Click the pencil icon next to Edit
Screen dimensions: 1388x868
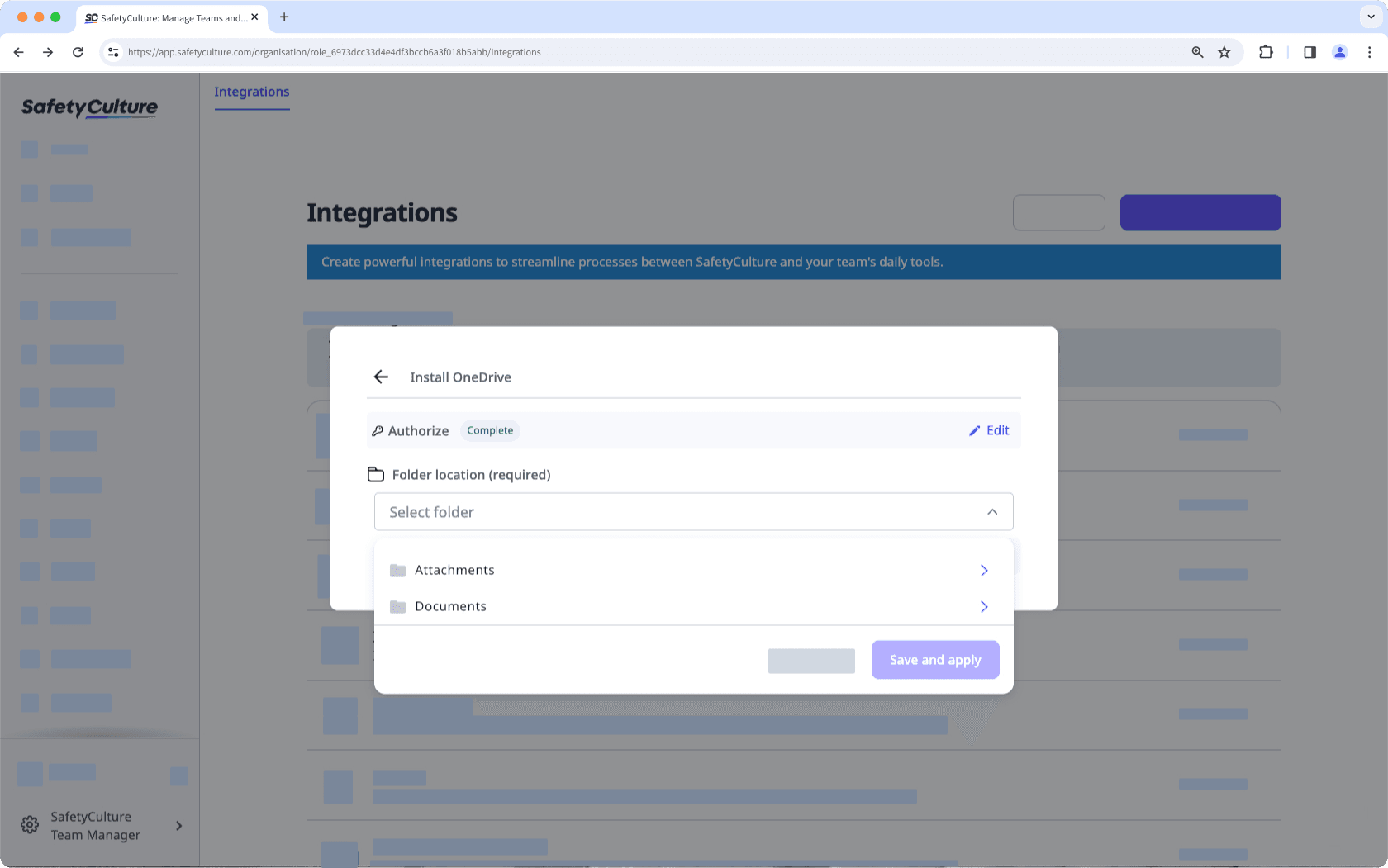pyautogui.click(x=974, y=430)
